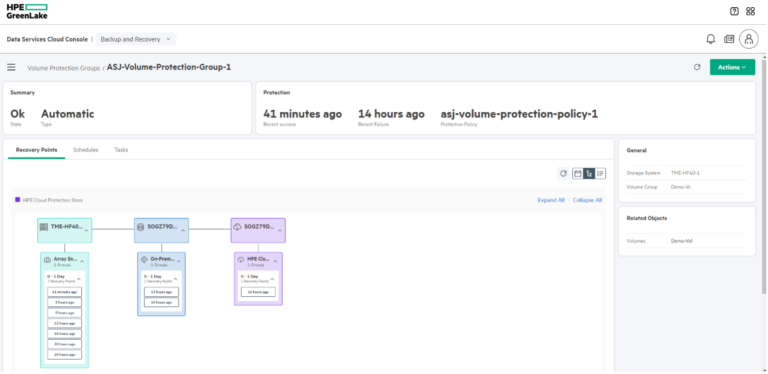768x374 pixels.
Task: Select the 13 hours ago array snapshot
Action: tap(65, 323)
